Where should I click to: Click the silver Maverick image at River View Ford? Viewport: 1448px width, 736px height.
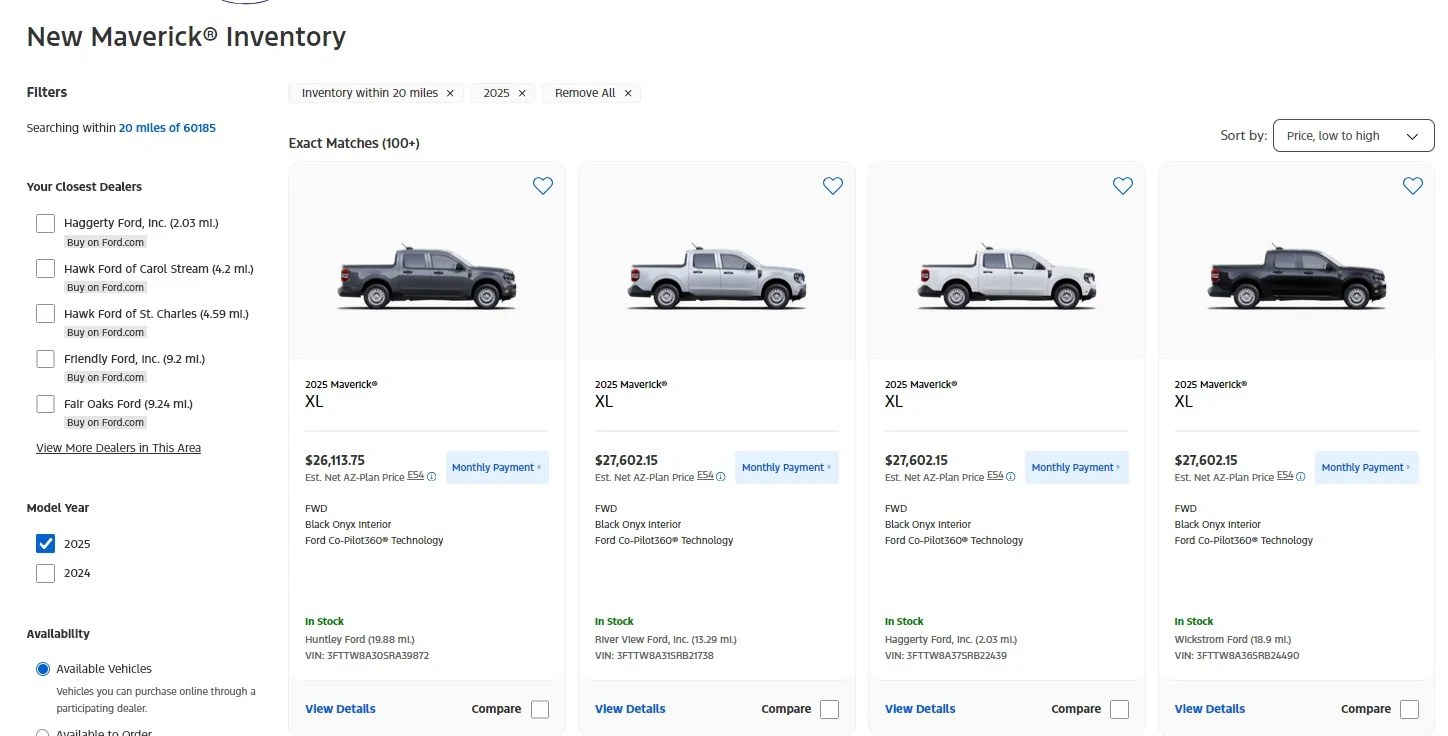point(717,276)
